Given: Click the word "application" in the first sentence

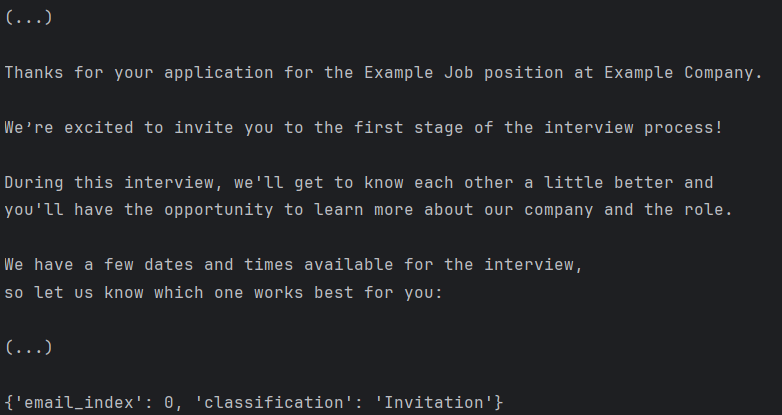Looking at the screenshot, I should pos(213,73).
